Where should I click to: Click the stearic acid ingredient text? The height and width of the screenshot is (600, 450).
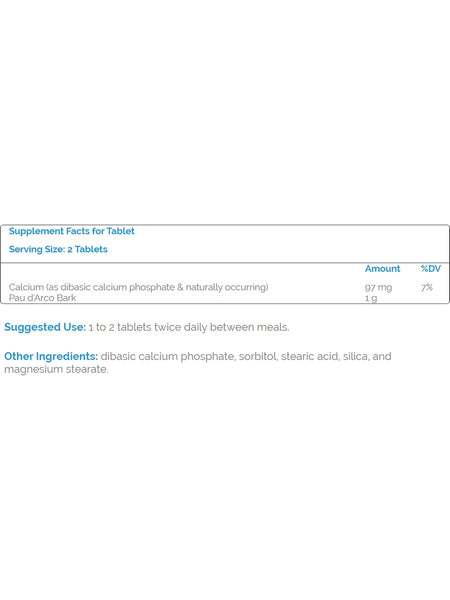[x=310, y=356]
